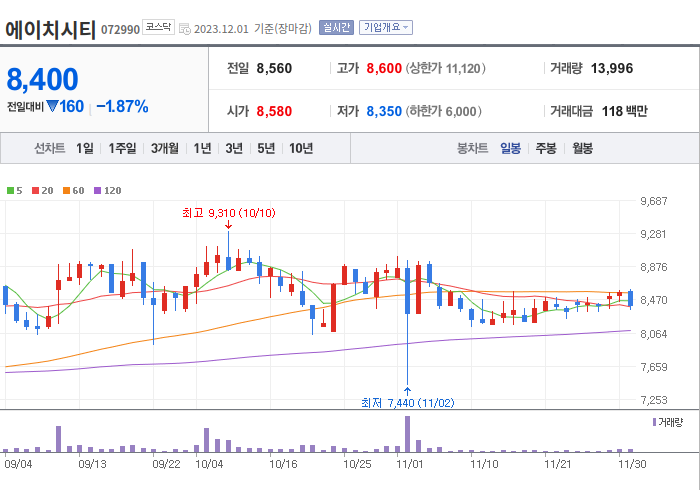
Task: Open the 기업개요 dropdown
Action: (386, 28)
